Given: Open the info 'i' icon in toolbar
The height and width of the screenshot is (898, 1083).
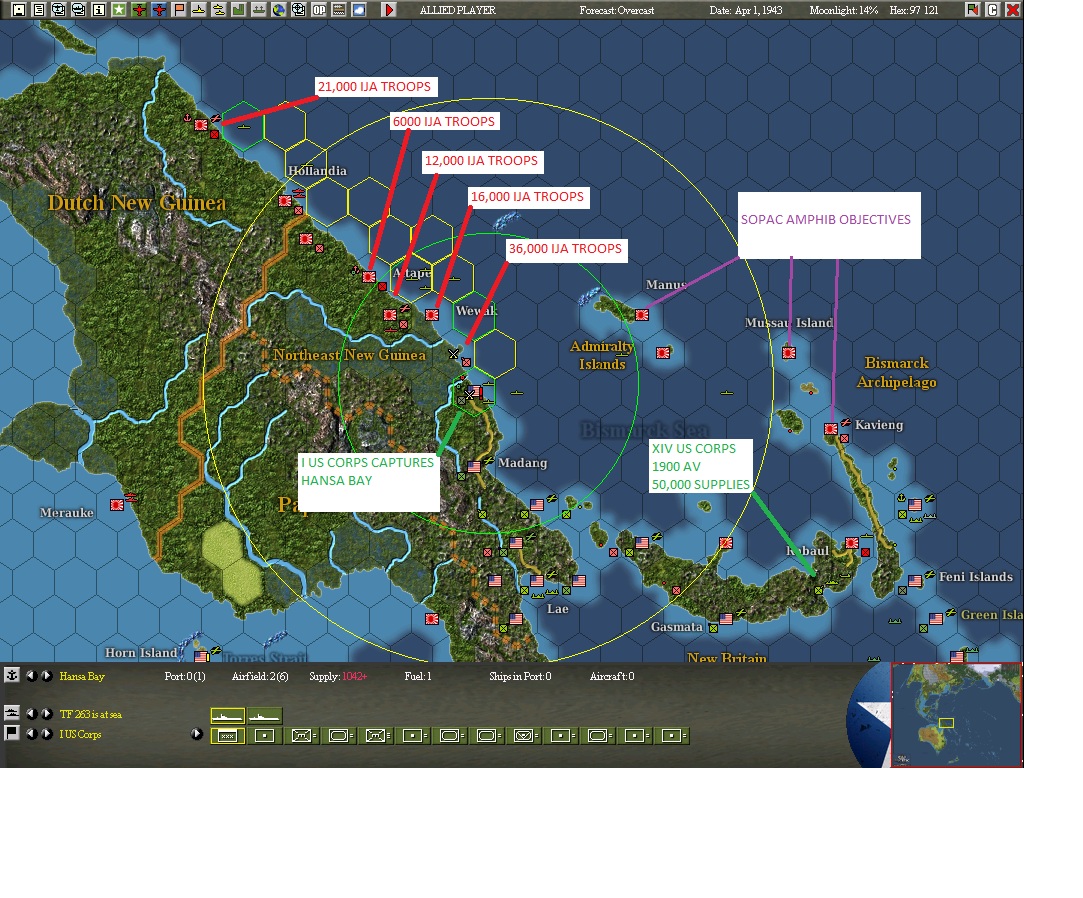Looking at the screenshot, I should tap(99, 10).
